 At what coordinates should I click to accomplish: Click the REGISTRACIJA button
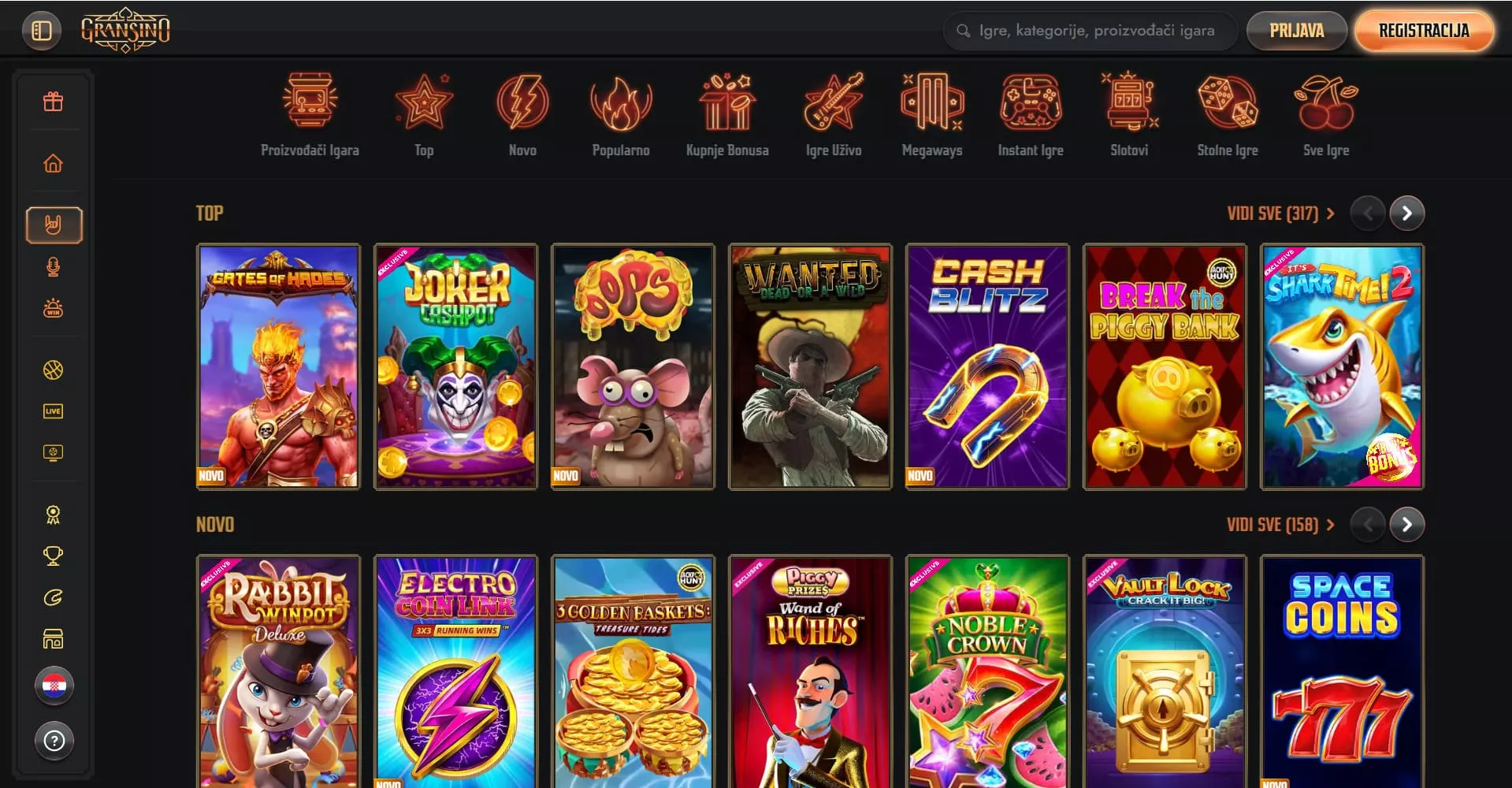[1424, 31]
